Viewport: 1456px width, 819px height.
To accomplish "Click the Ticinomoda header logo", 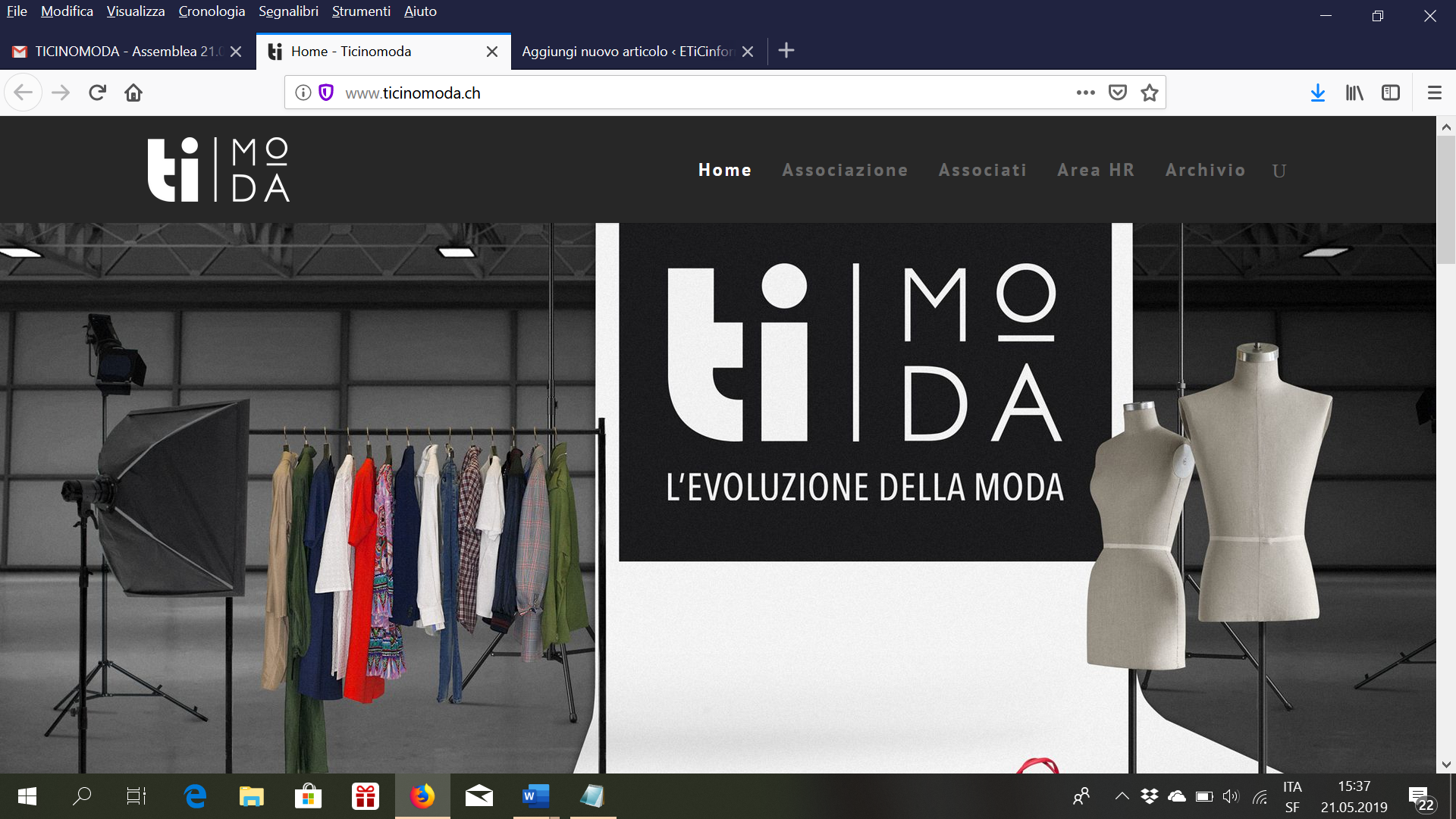I will tap(218, 170).
